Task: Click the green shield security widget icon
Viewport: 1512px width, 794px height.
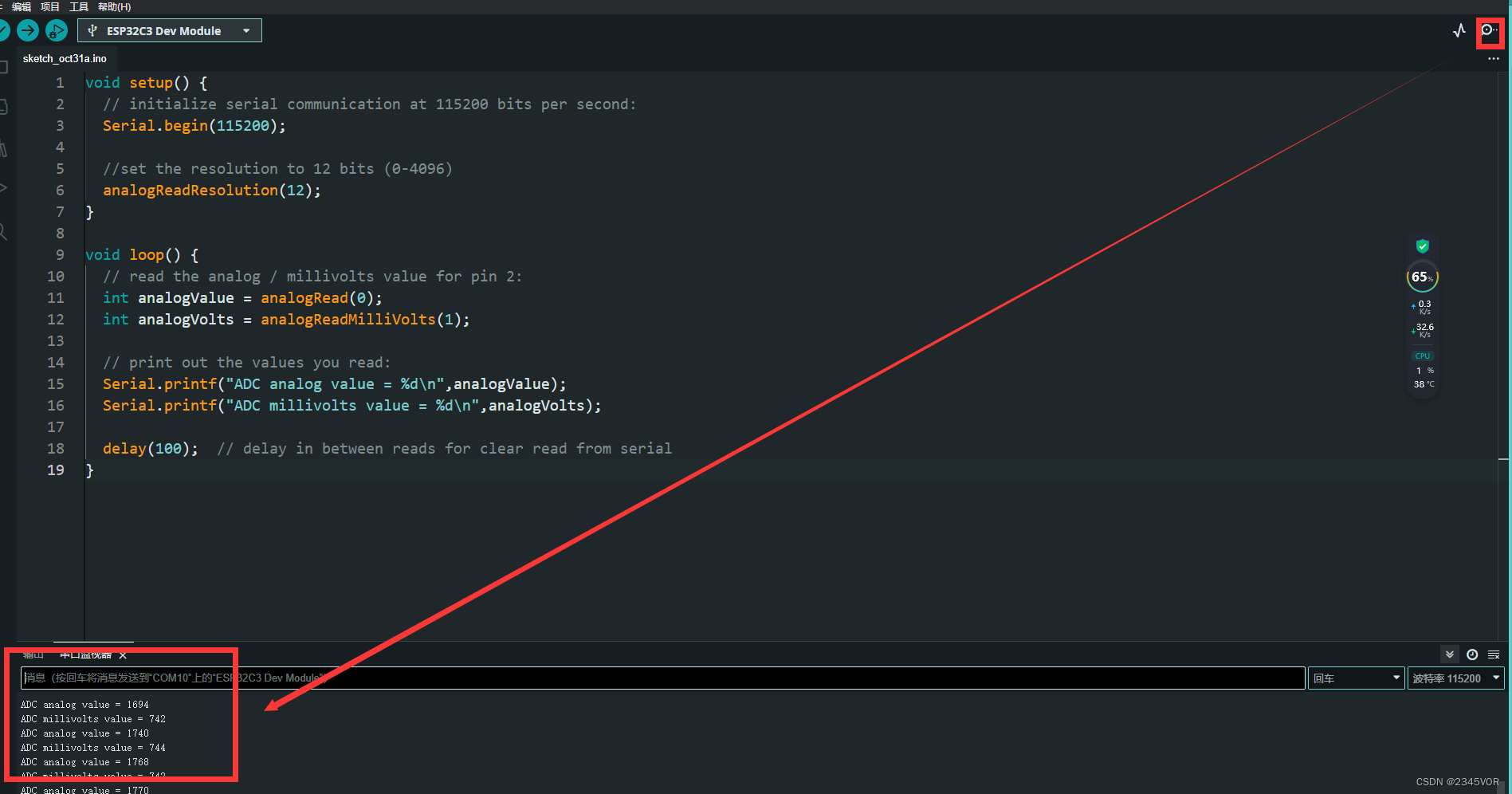Action: point(1423,246)
